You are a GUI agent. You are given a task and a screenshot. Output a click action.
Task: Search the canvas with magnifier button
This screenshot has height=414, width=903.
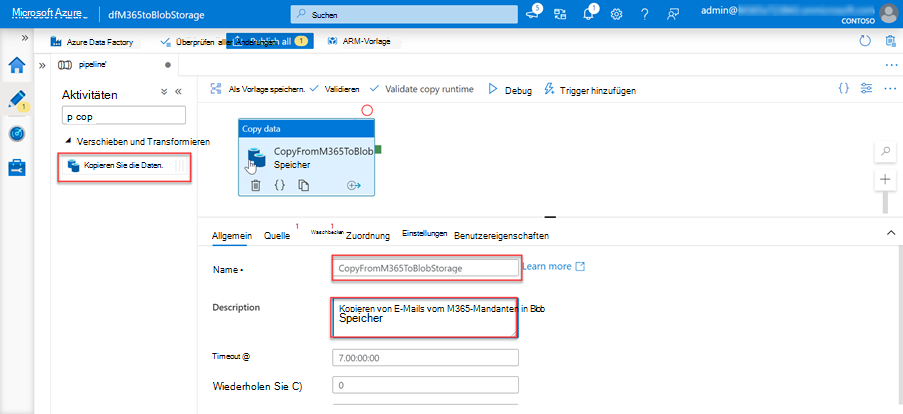tap(884, 150)
